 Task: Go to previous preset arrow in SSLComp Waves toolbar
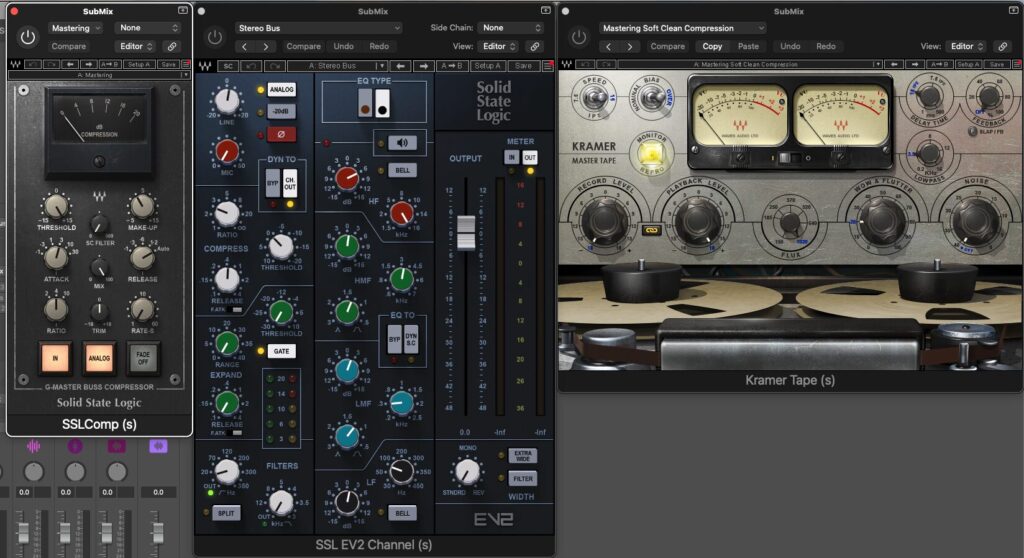[71, 65]
